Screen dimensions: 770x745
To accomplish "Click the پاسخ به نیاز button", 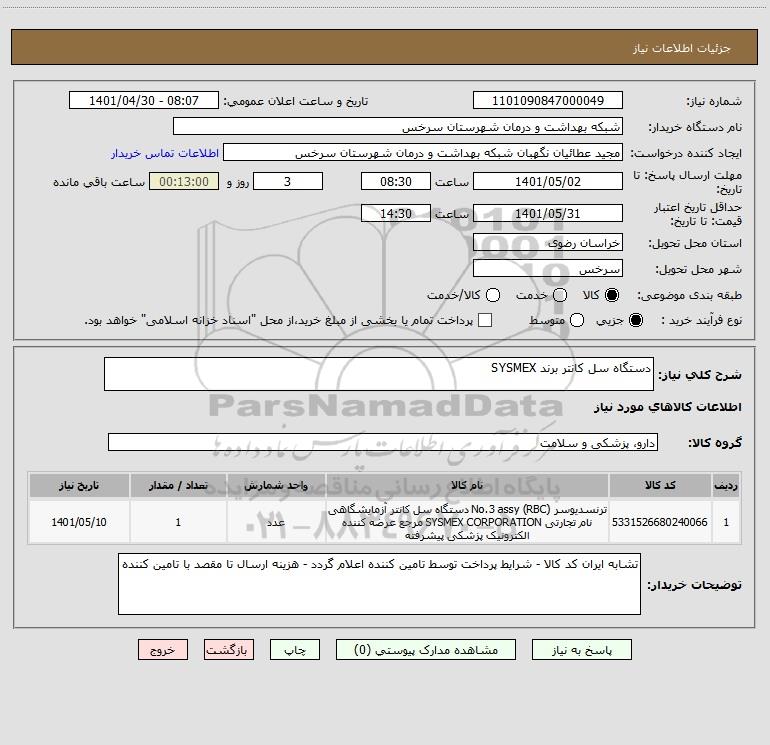I will (x=582, y=650).
